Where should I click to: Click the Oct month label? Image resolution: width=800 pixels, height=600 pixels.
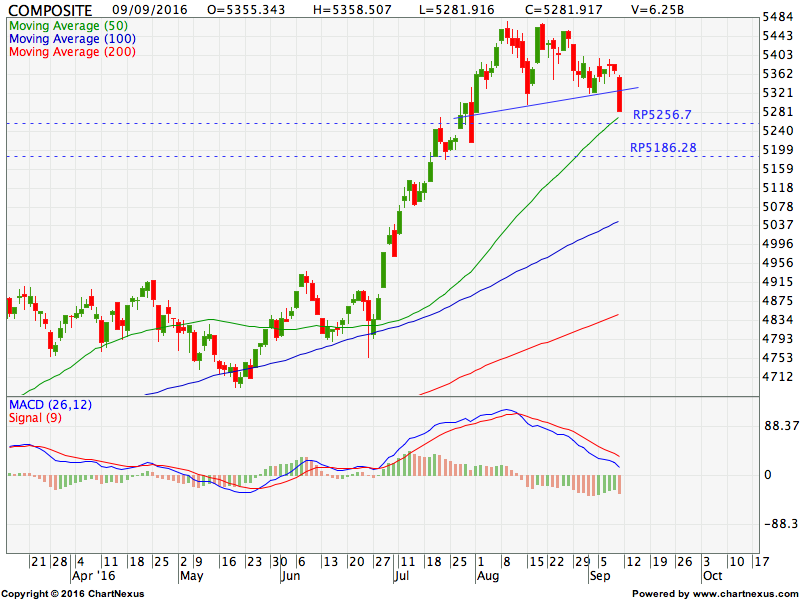pyautogui.click(x=712, y=576)
